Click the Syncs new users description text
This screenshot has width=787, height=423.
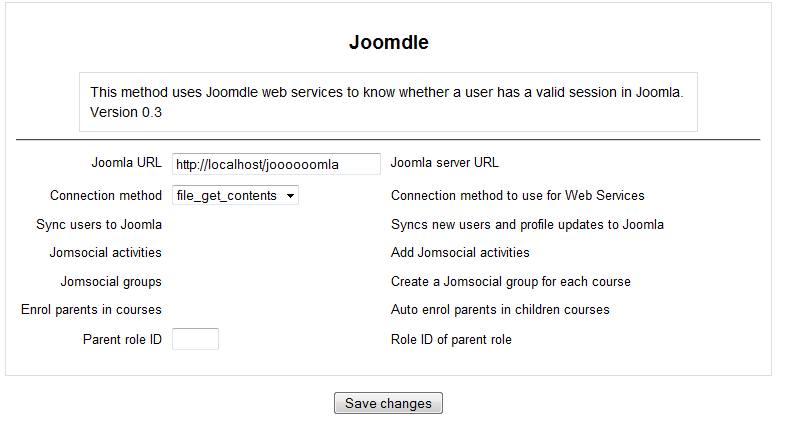pyautogui.click(x=527, y=224)
